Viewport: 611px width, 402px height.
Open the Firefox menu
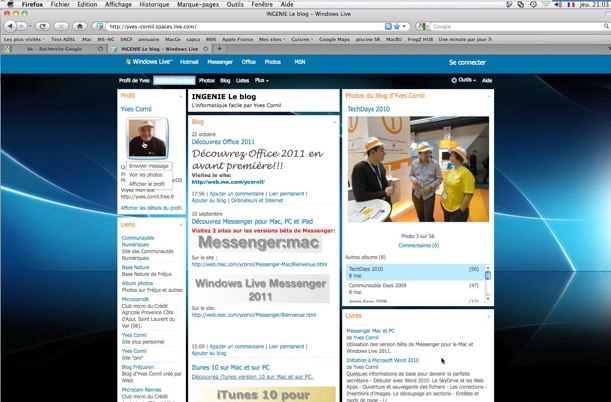(x=32, y=4)
